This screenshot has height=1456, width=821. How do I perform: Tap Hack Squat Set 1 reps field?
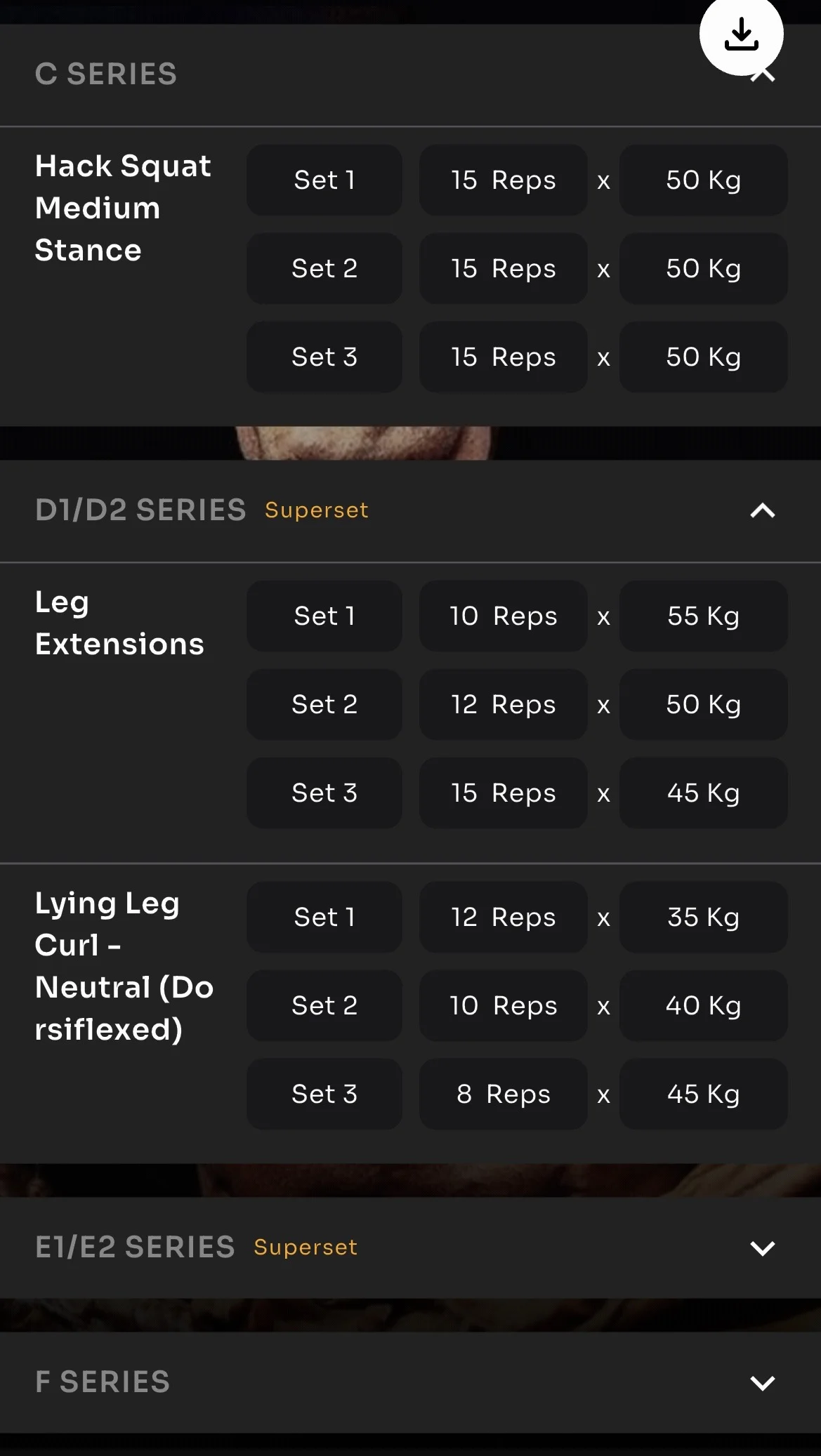point(503,180)
